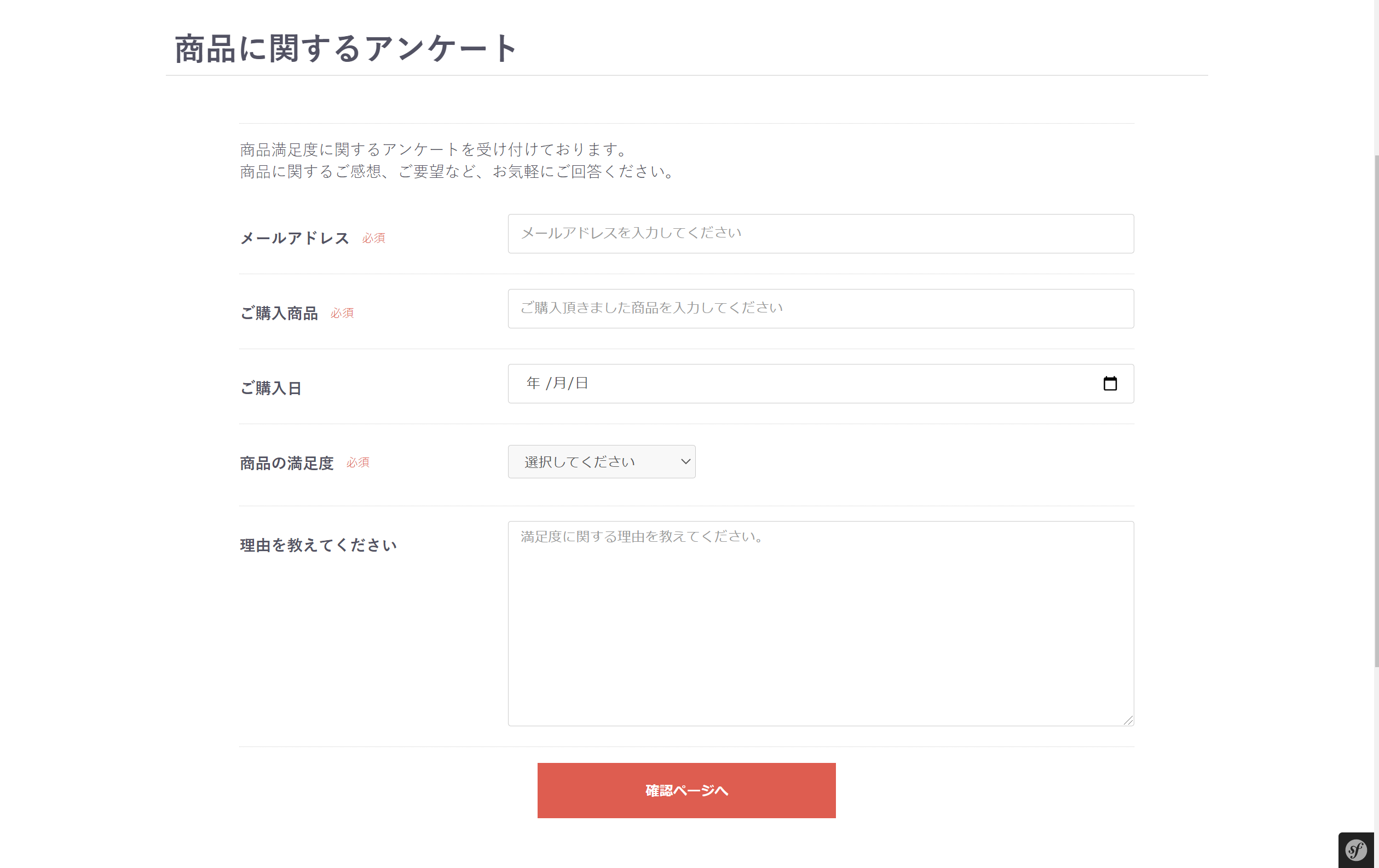The width and height of the screenshot is (1379, 868).
Task: Click the メールアドレス input field
Action: click(x=821, y=234)
